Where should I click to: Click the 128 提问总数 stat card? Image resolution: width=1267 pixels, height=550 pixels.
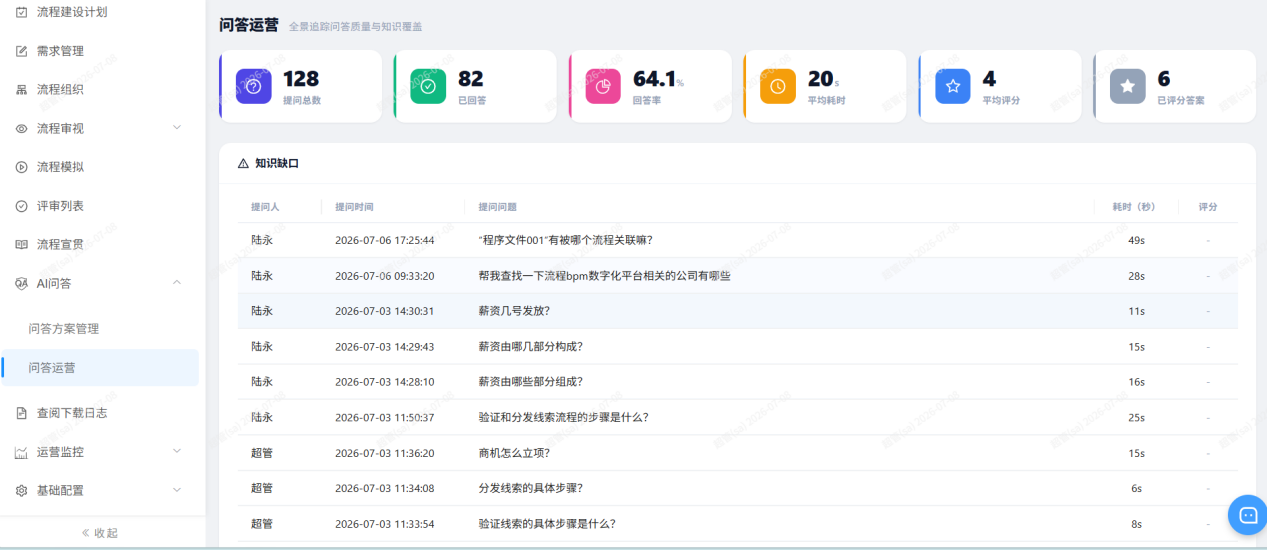click(300, 86)
